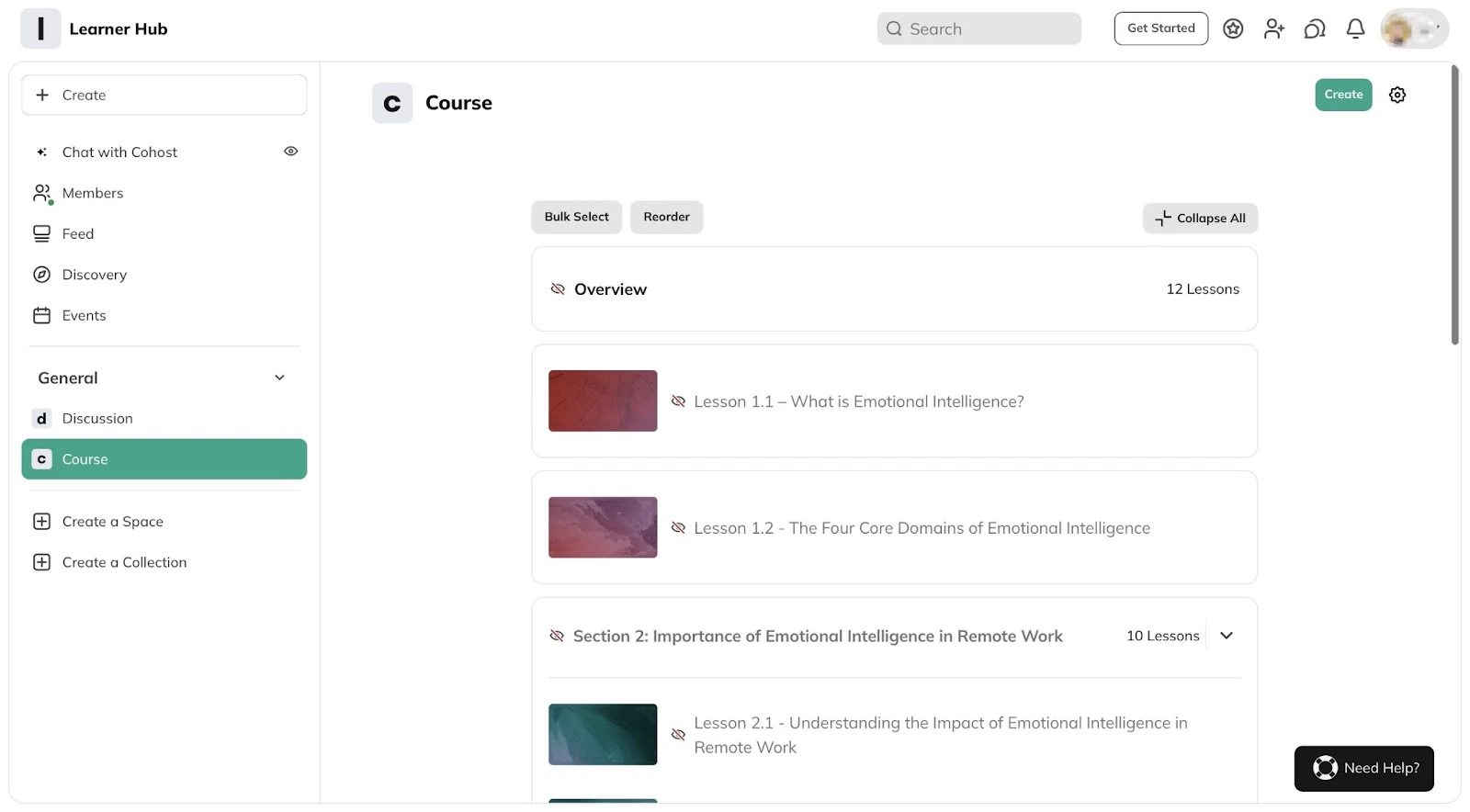Click the Learner Hub logo icon
Viewport: 1470px width, 812px height.
click(x=40, y=28)
